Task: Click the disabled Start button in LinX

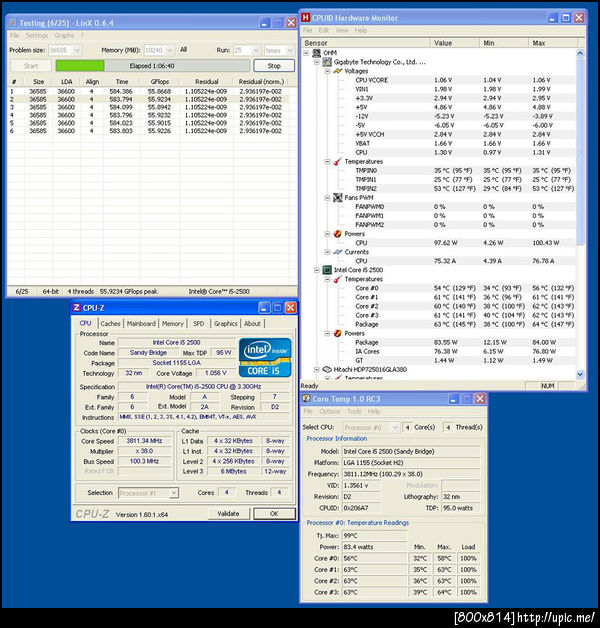Action: point(31,66)
